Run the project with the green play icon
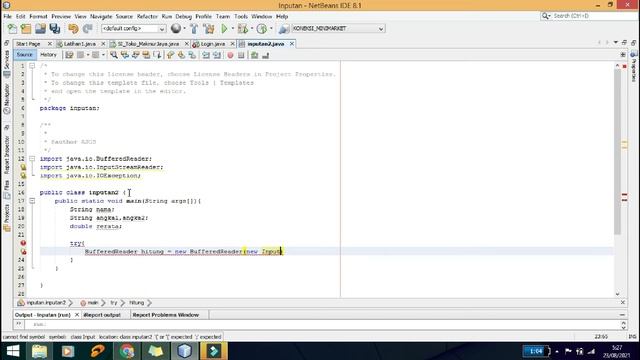 224,29
